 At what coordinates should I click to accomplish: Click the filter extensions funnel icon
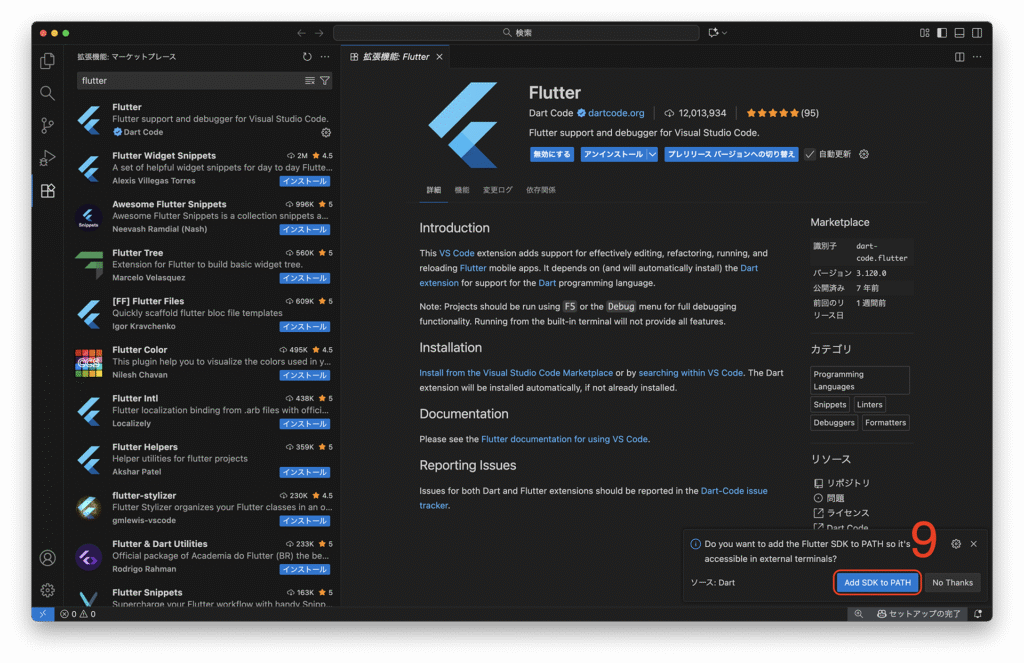pos(324,80)
